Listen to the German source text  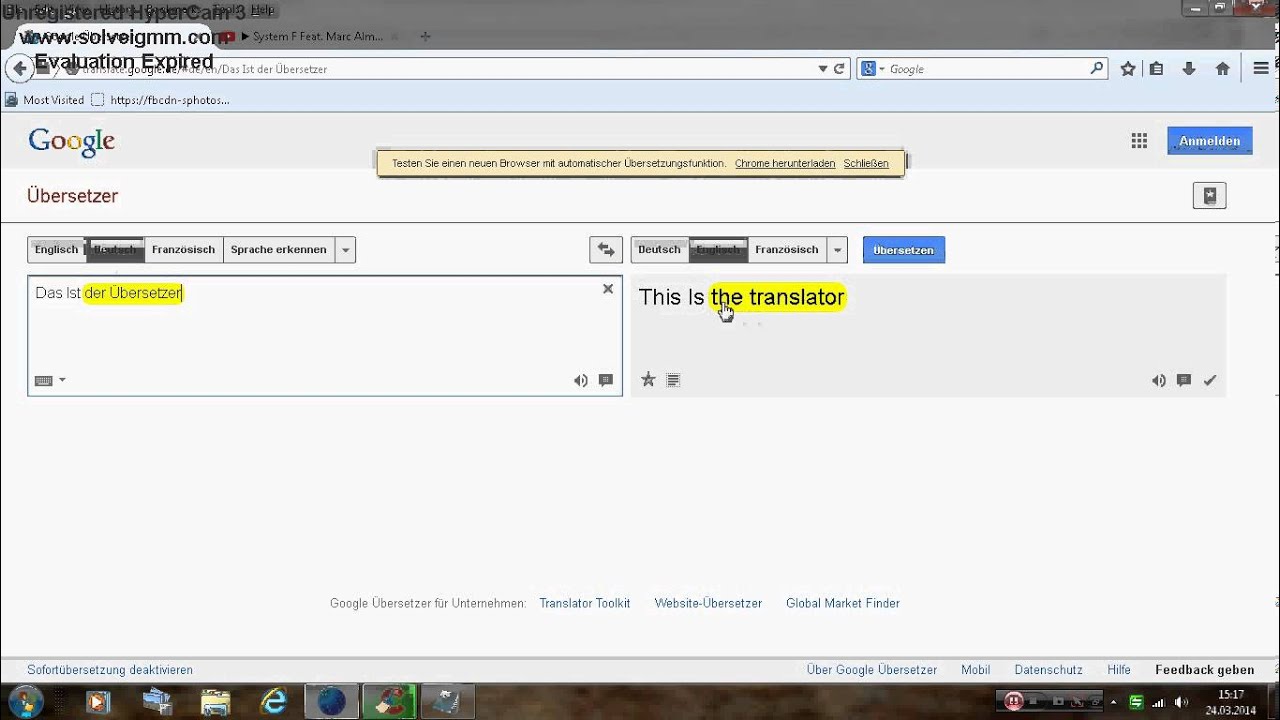[x=580, y=380]
